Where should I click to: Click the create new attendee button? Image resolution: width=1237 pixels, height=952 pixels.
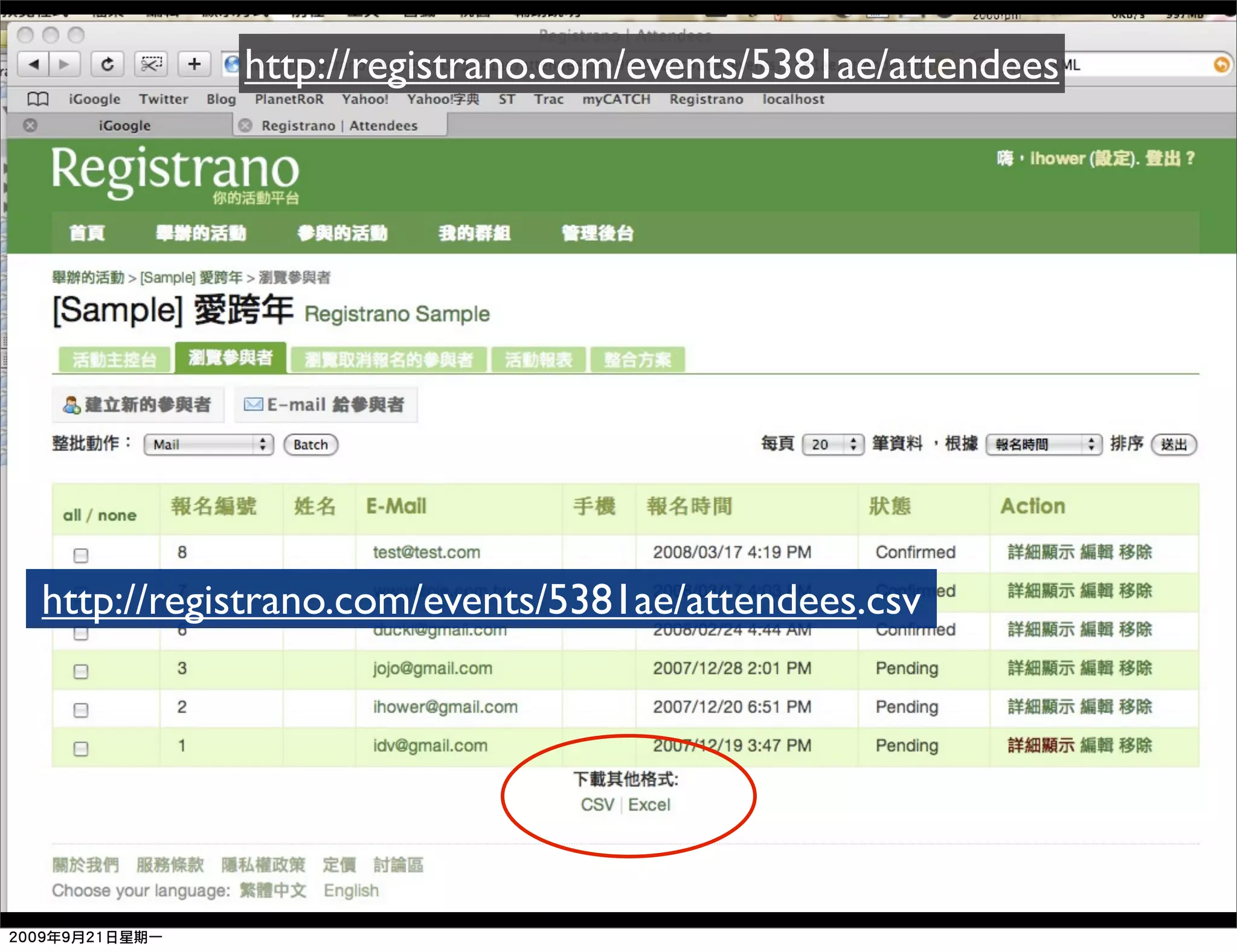tap(138, 405)
